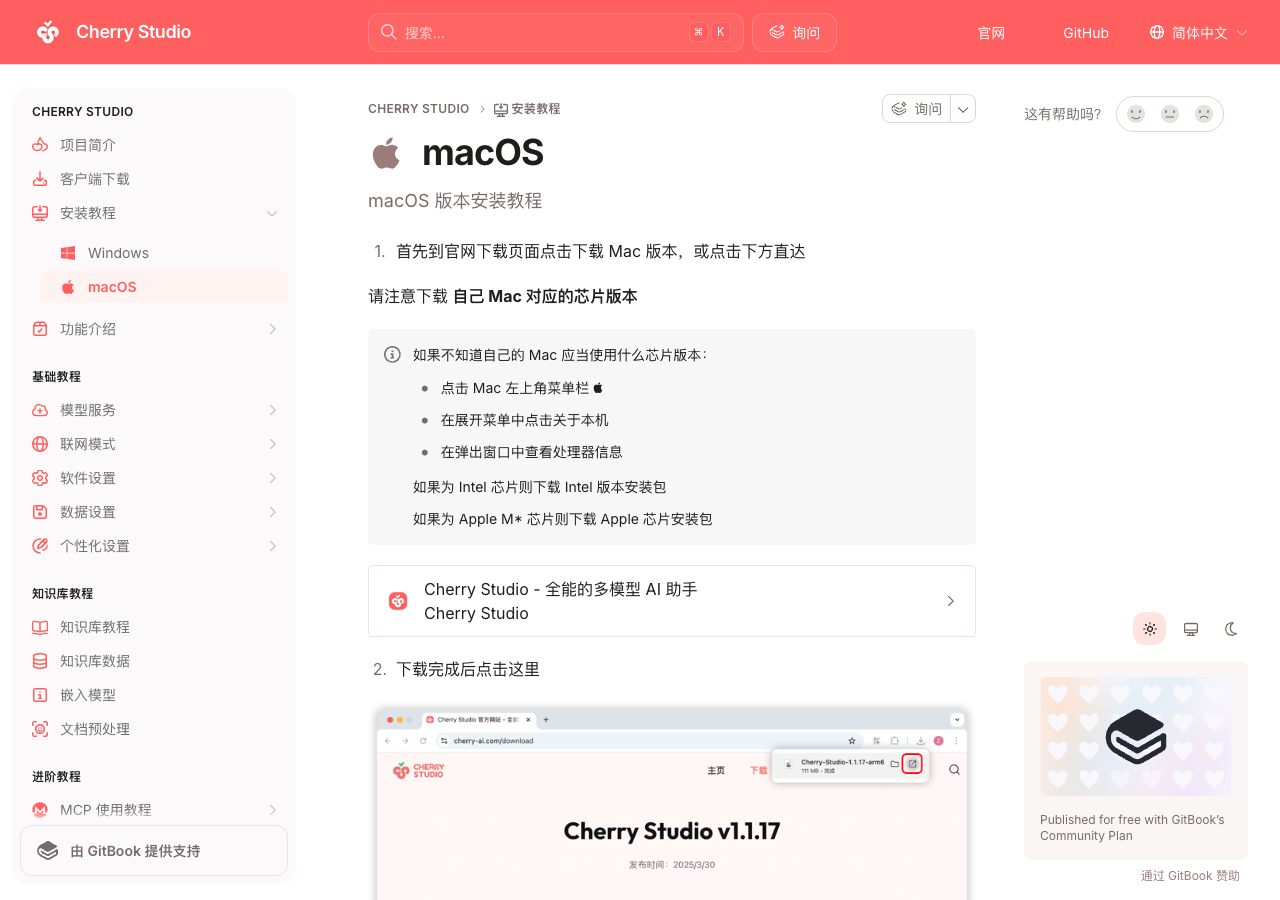Expand the 数据设置 section chevron
1280x900 pixels.
tap(272, 512)
